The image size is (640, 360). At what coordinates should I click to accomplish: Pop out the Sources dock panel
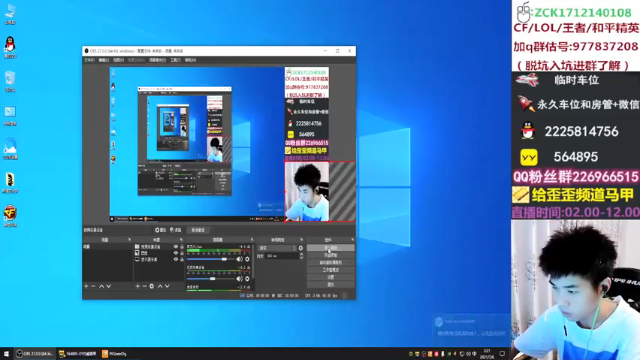pos(181,240)
